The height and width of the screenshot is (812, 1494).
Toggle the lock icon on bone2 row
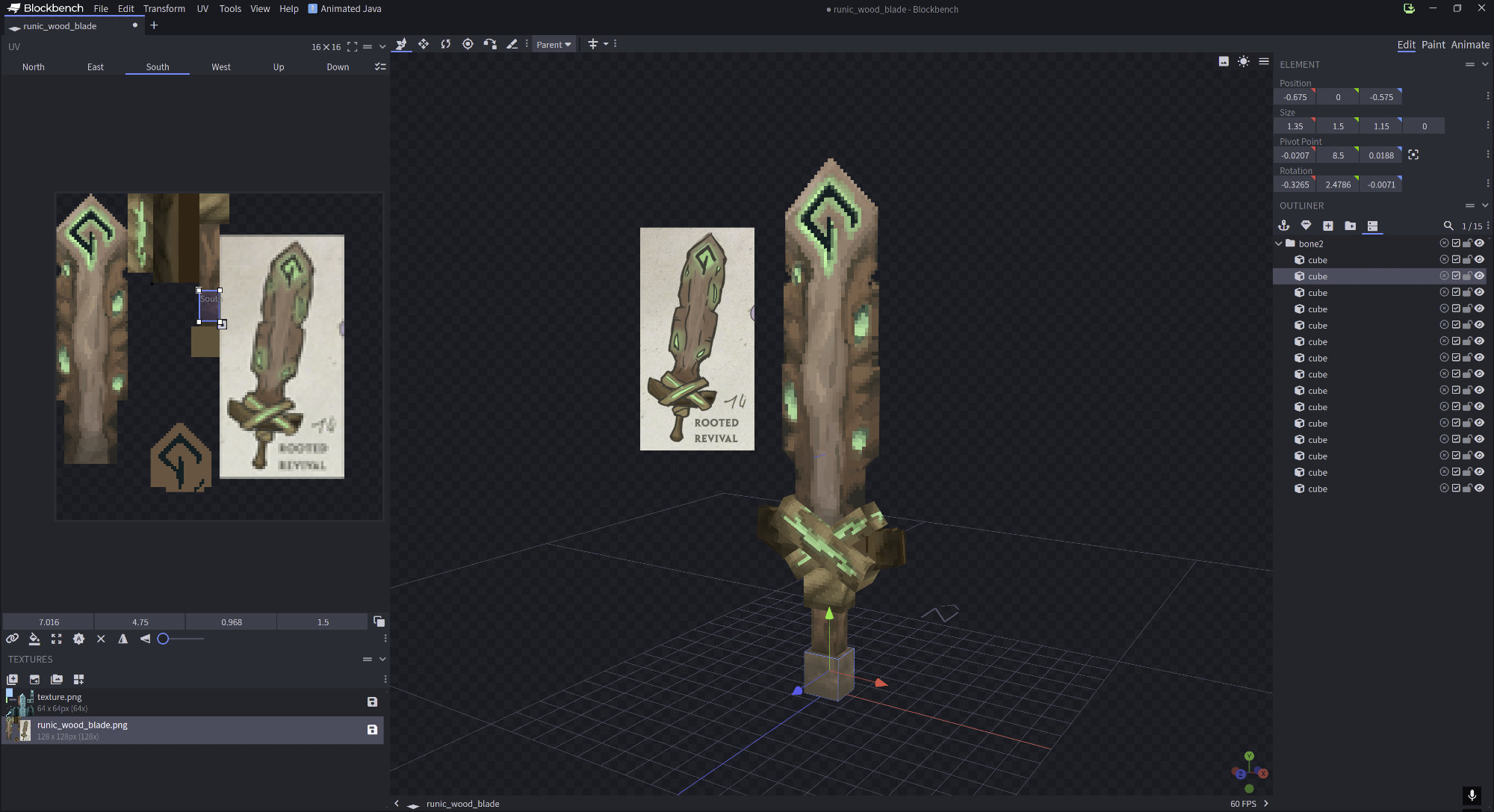1467,244
